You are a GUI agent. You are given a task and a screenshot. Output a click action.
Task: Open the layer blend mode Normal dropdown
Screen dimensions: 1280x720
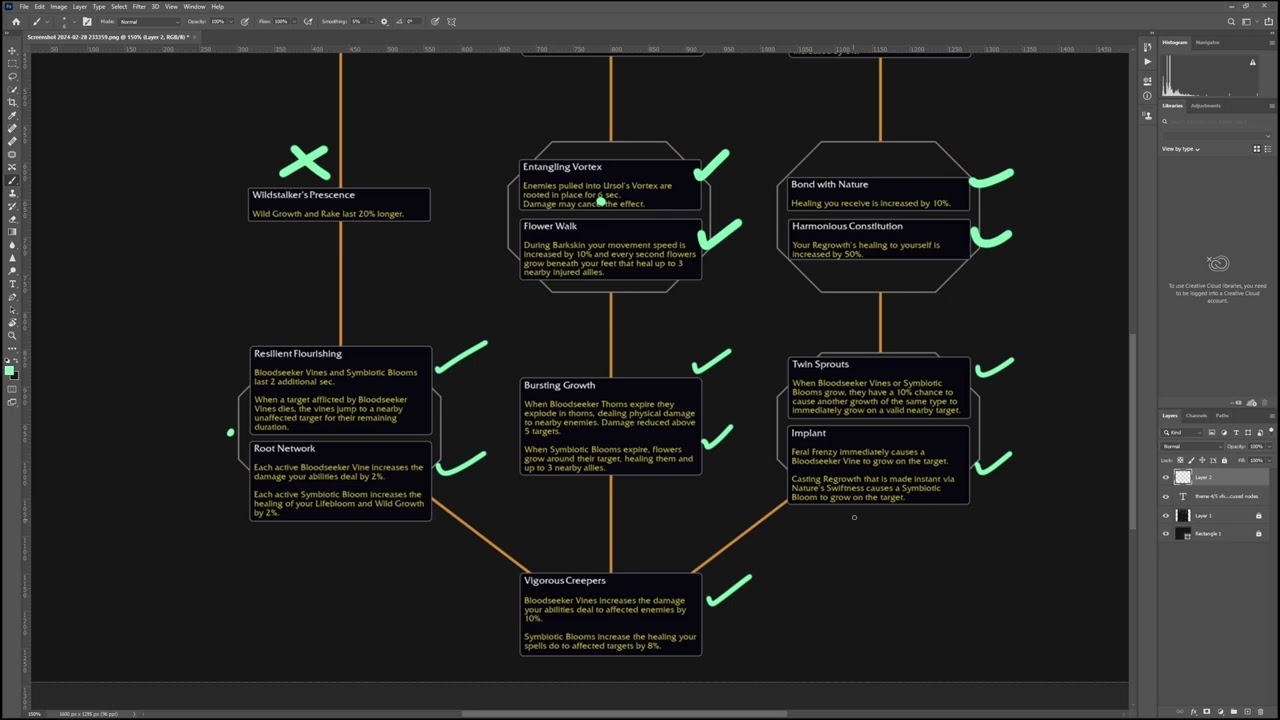(1190, 446)
